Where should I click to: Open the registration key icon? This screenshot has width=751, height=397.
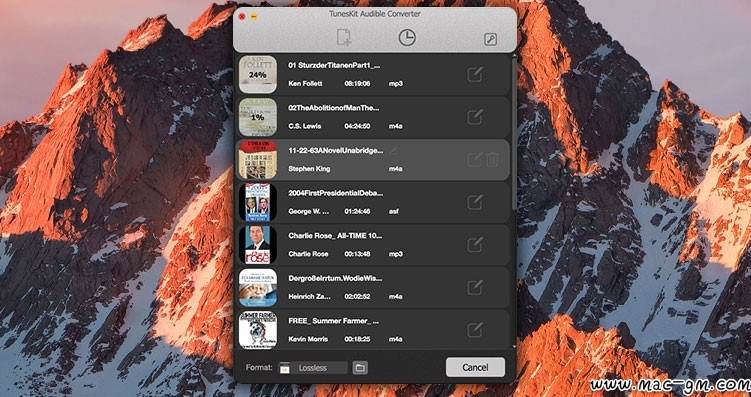[x=490, y=40]
